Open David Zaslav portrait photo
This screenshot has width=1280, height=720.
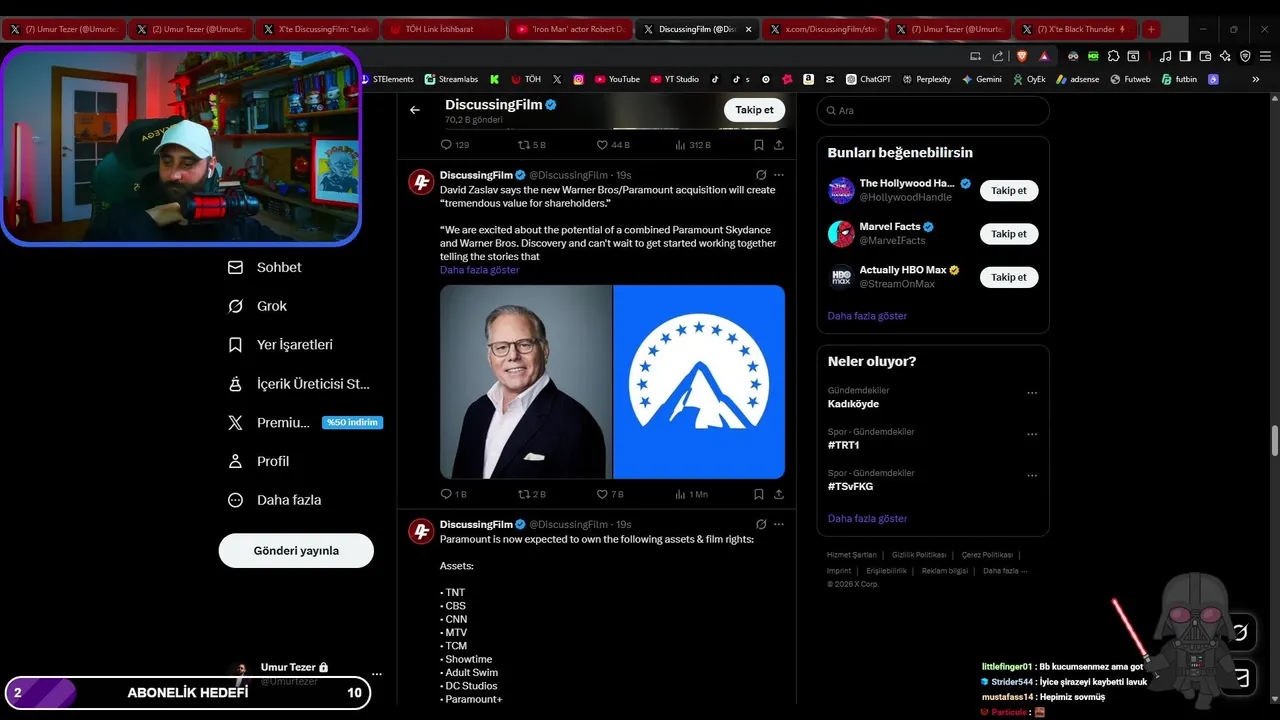pyautogui.click(x=526, y=382)
